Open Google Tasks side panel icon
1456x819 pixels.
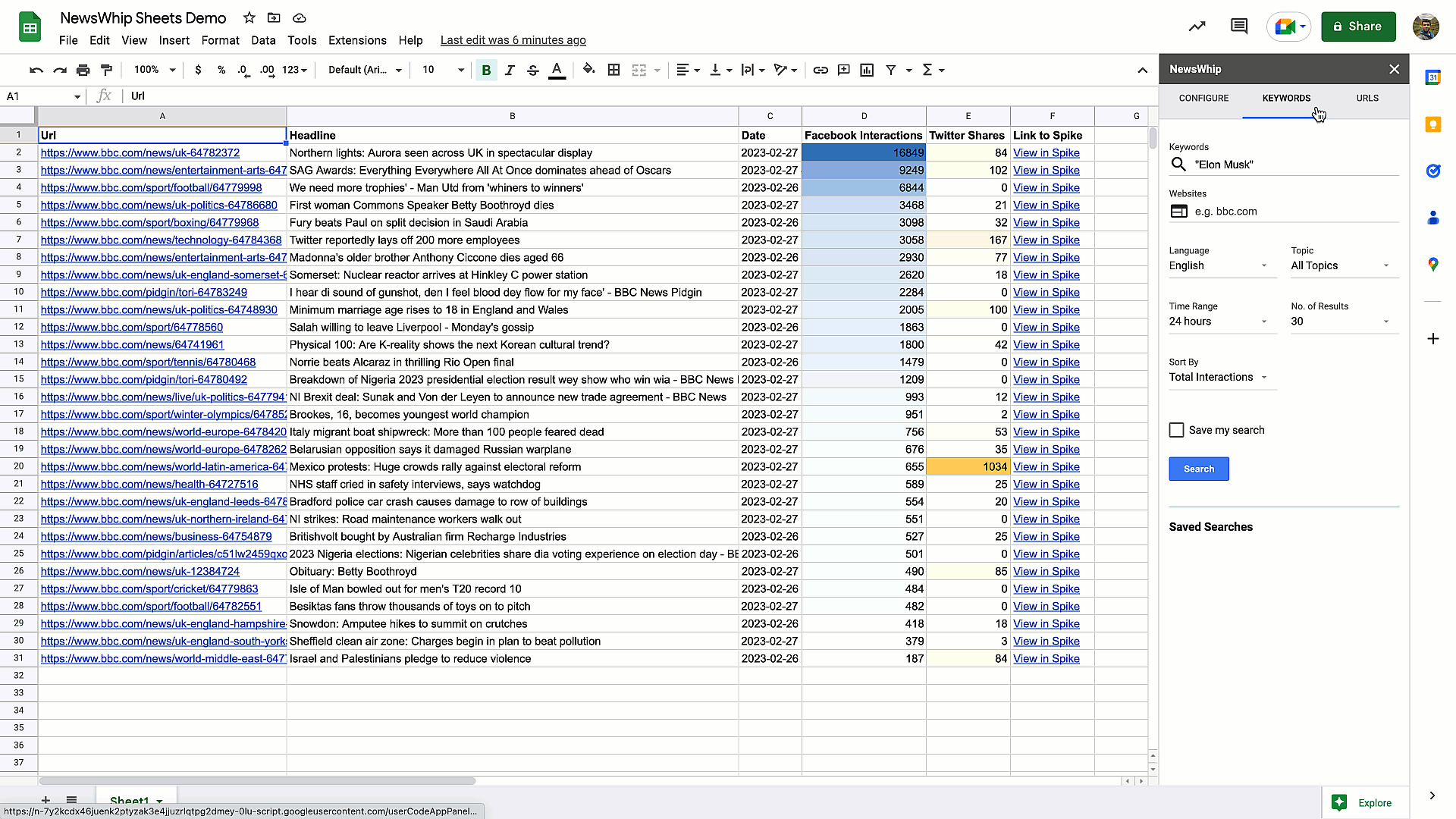1432,171
